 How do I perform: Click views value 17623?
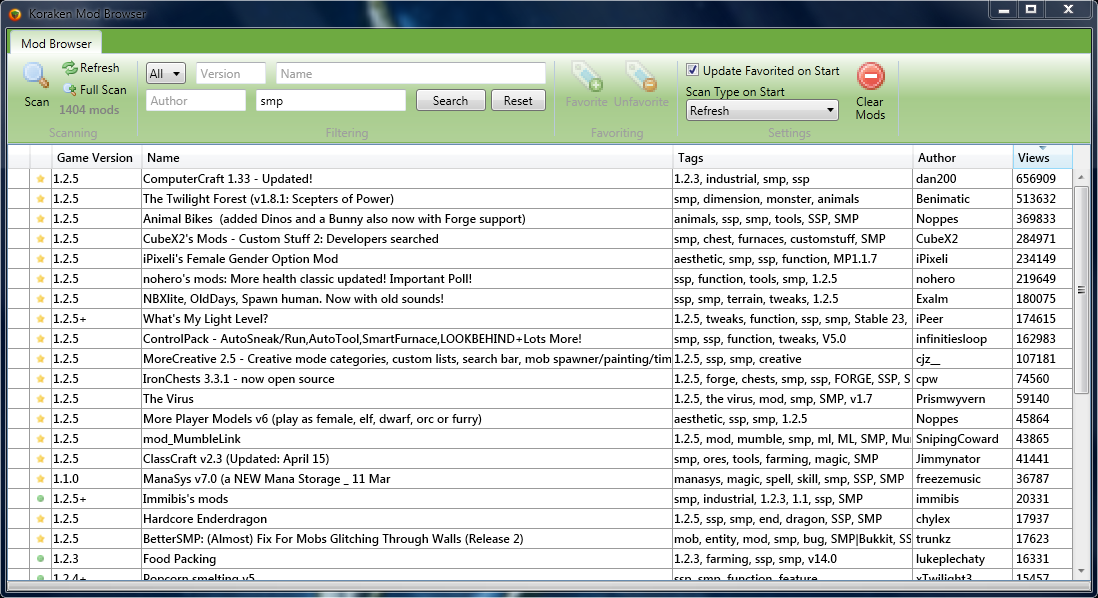click(x=1033, y=539)
